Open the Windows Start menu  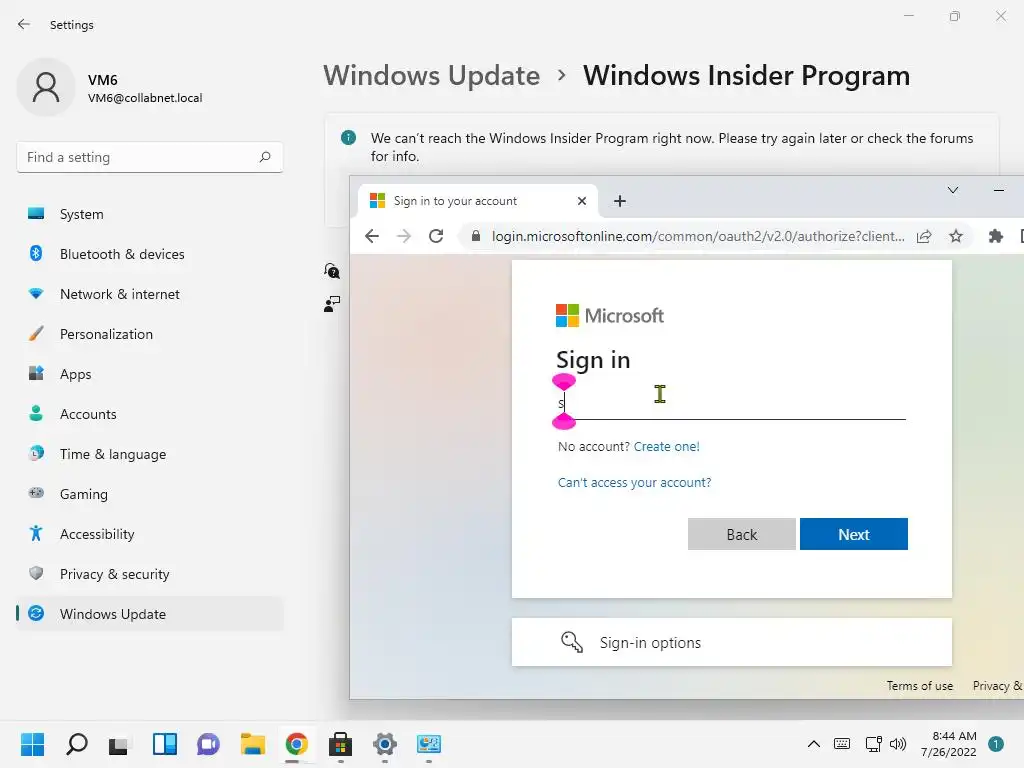32,744
